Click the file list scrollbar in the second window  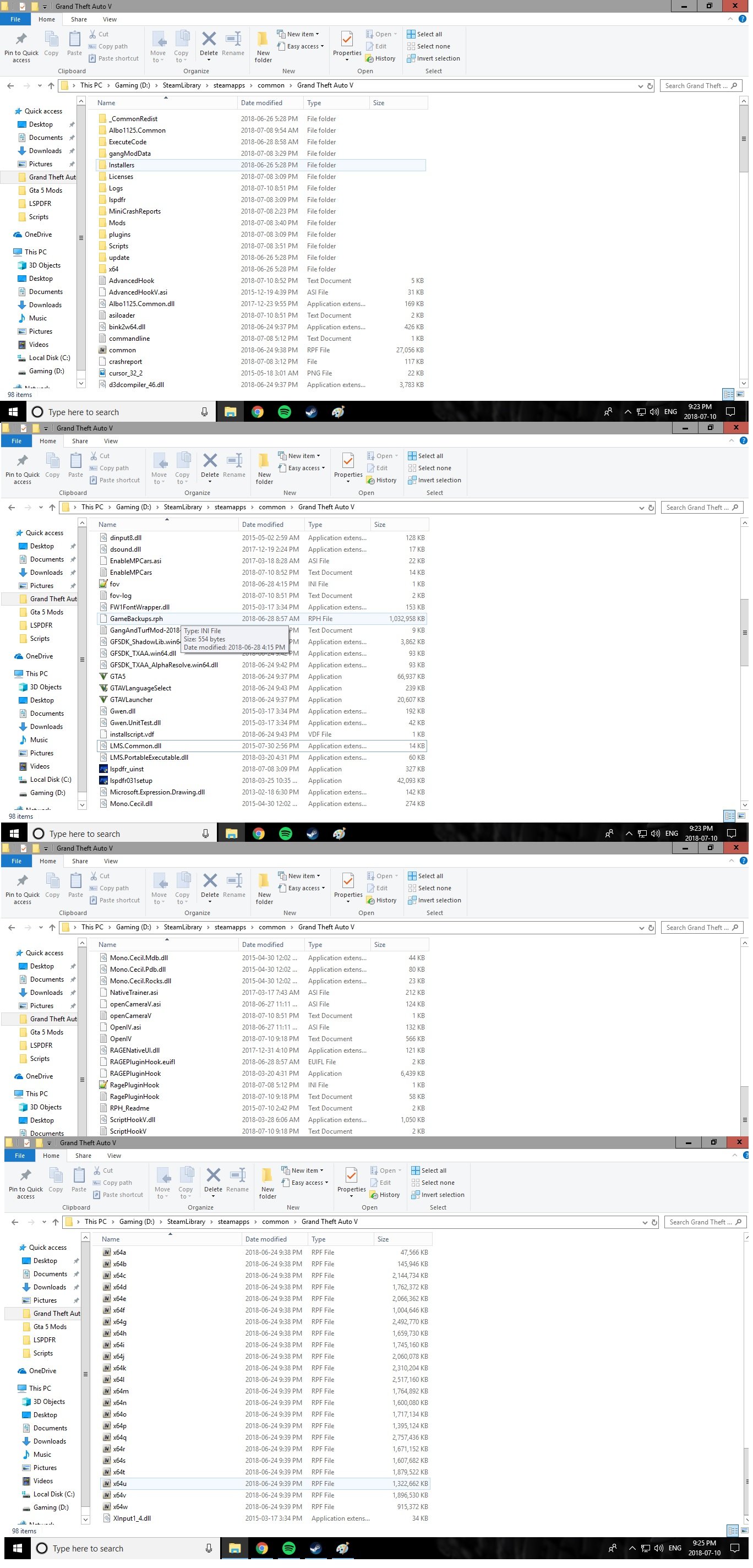pos(744,633)
